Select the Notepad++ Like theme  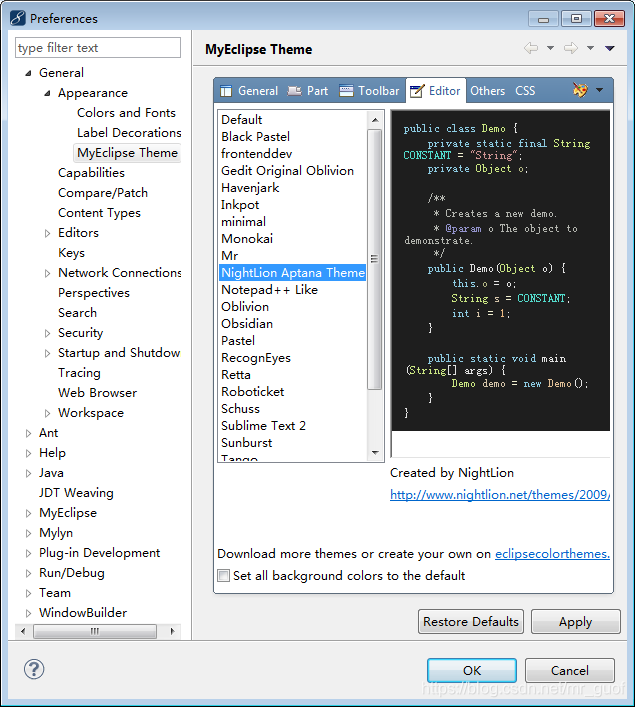269,290
